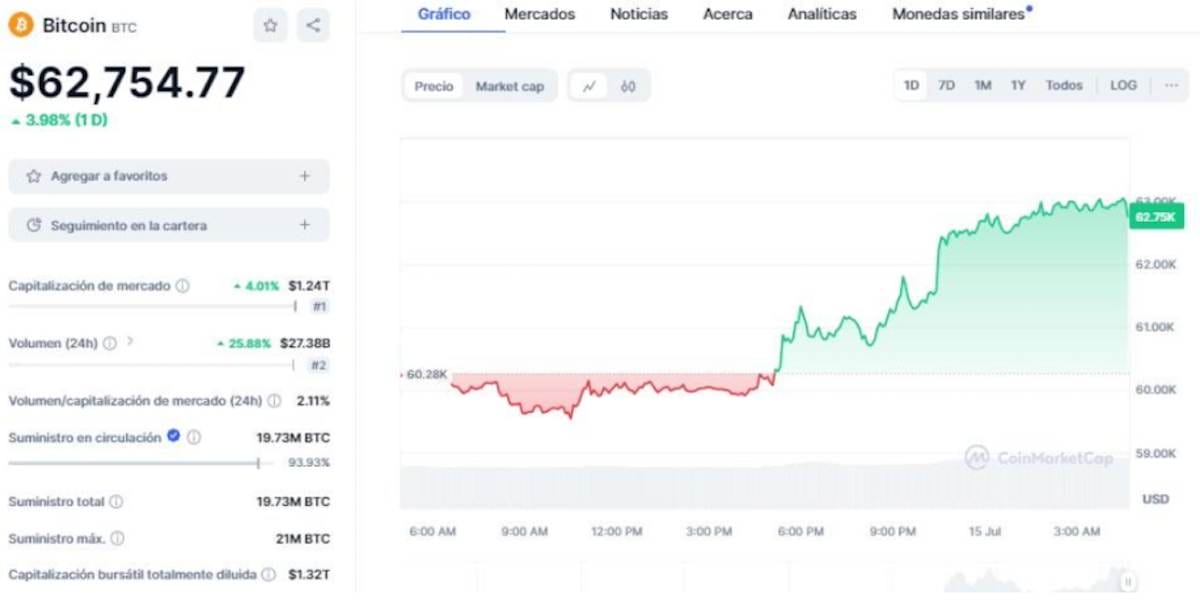Viewport: 1200px width, 603px height.
Task: Open the Monedas similares tab
Action: (x=962, y=14)
